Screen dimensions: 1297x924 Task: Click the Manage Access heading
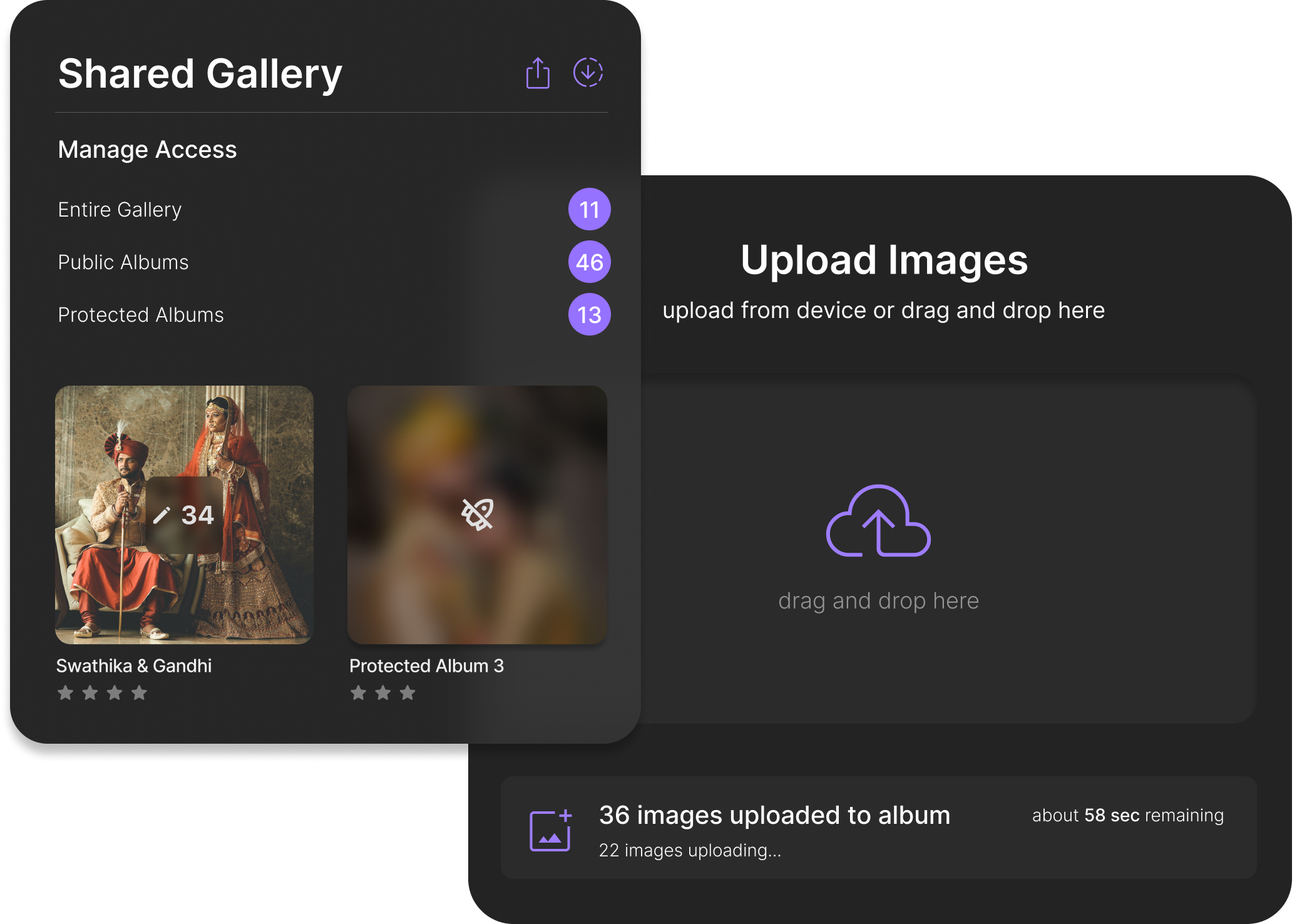coord(147,150)
